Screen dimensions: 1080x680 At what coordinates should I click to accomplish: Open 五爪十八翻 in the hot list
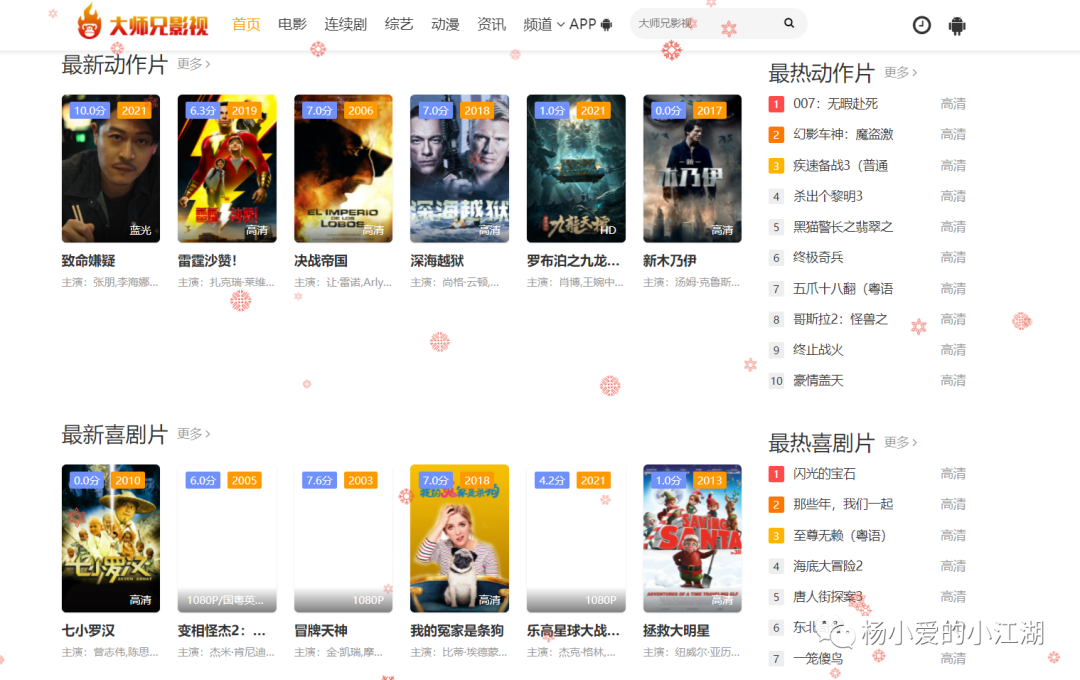coord(843,289)
